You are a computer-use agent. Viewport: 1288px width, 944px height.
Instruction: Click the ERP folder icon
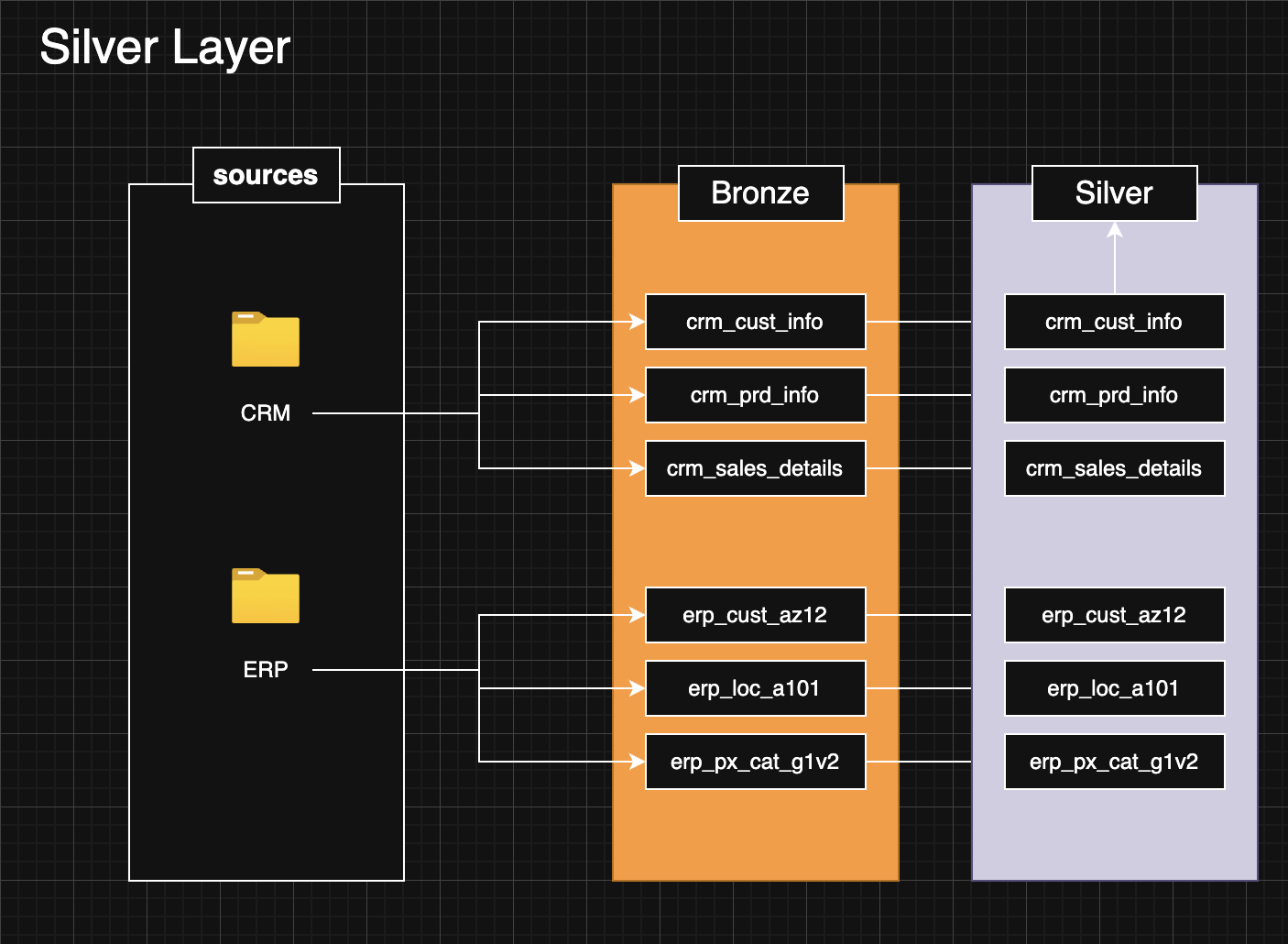pyautogui.click(x=266, y=597)
